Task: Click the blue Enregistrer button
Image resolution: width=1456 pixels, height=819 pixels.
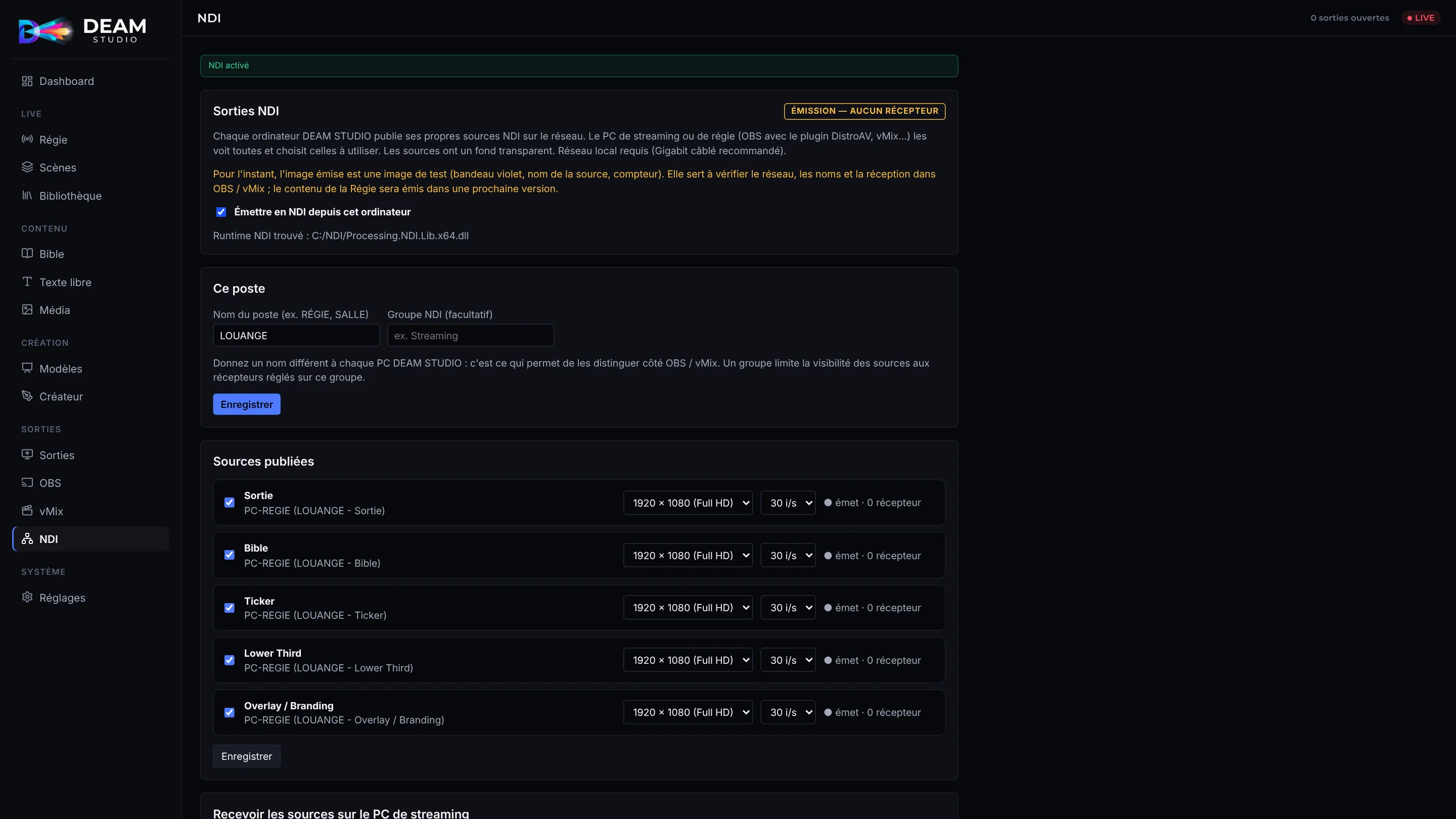Action: tap(246, 404)
